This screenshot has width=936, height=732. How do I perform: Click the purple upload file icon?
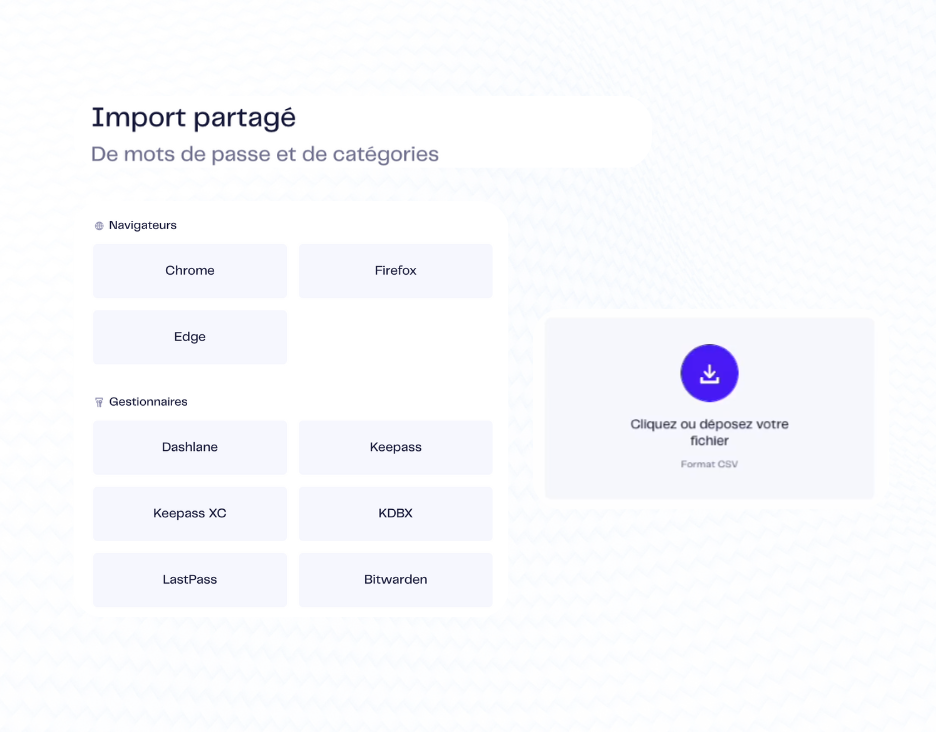709,374
